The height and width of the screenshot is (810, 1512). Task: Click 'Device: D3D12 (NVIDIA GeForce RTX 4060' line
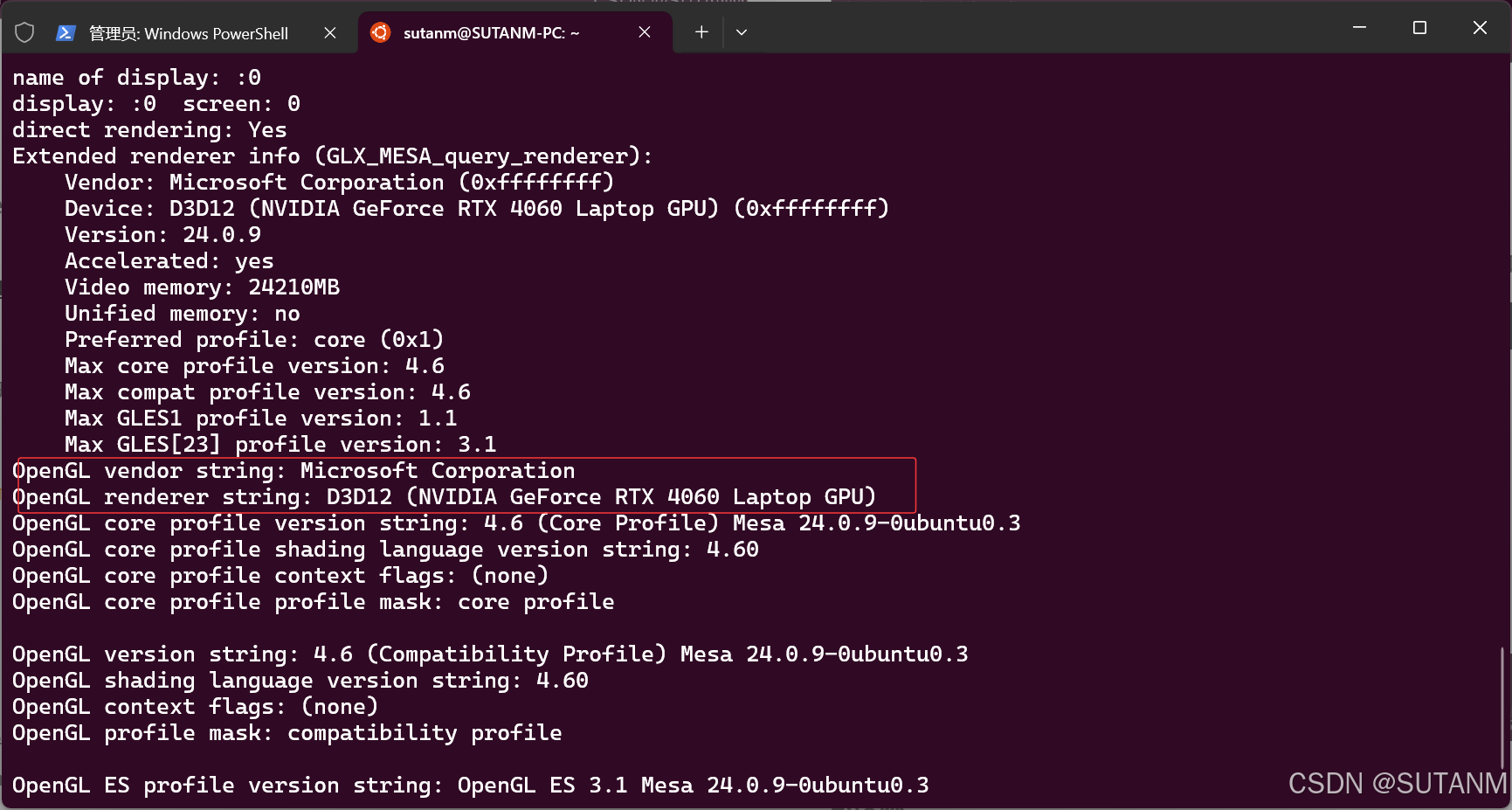tap(477, 209)
